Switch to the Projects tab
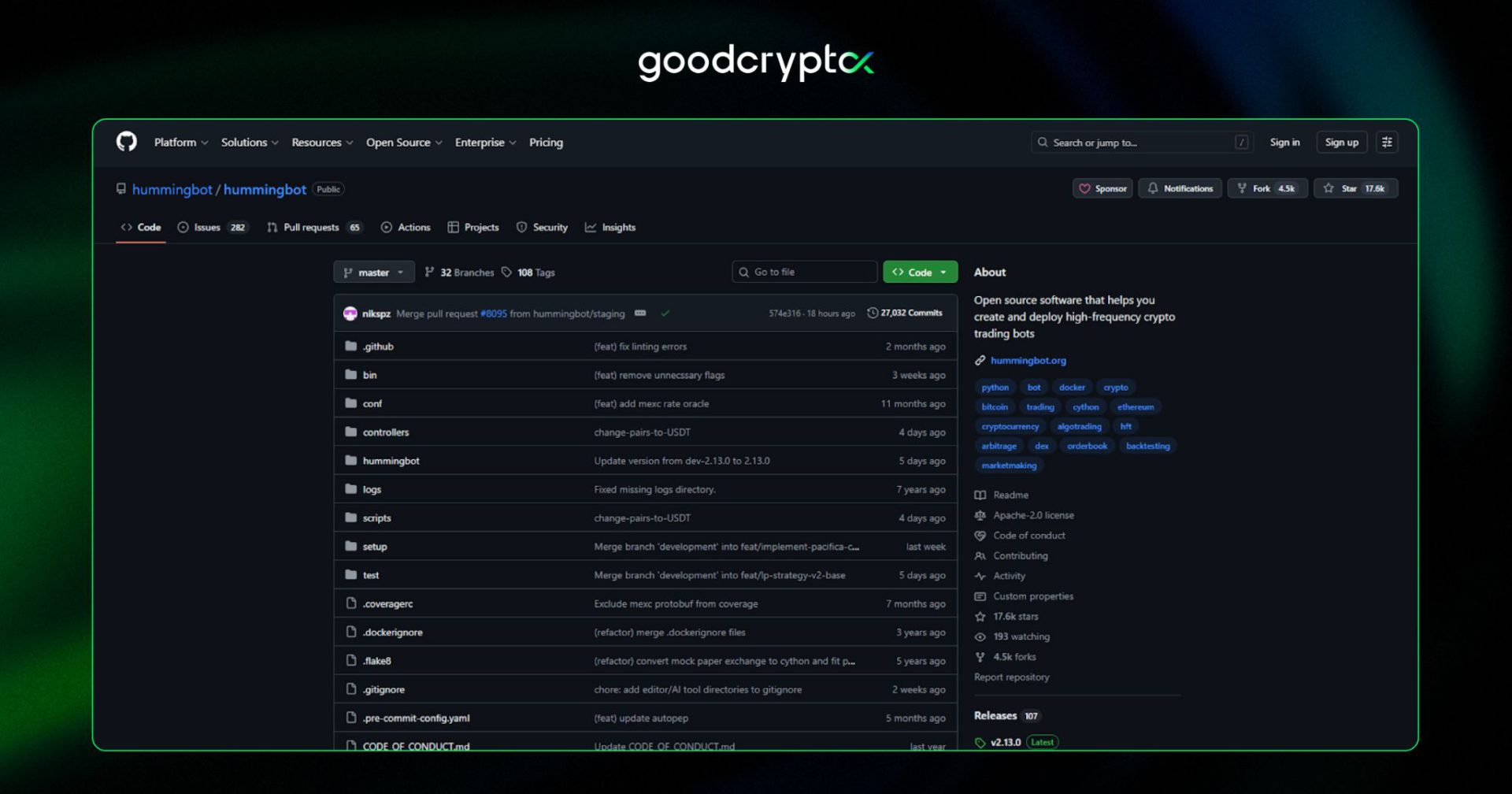 [x=473, y=228]
